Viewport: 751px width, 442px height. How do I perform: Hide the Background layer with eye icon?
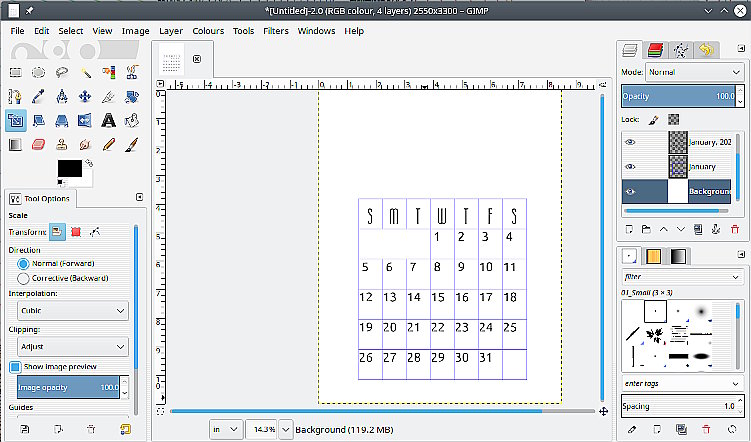(x=630, y=192)
